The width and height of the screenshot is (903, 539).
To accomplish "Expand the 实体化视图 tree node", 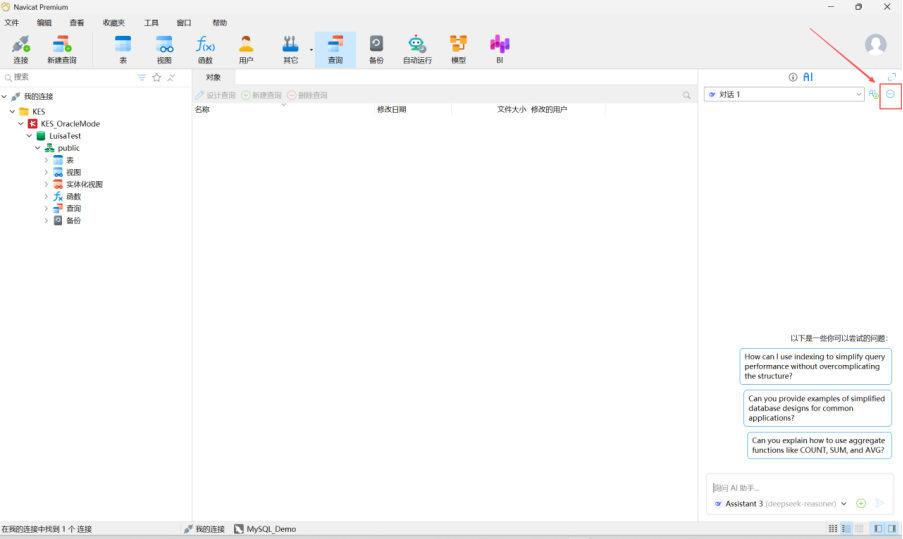I will coord(46,184).
